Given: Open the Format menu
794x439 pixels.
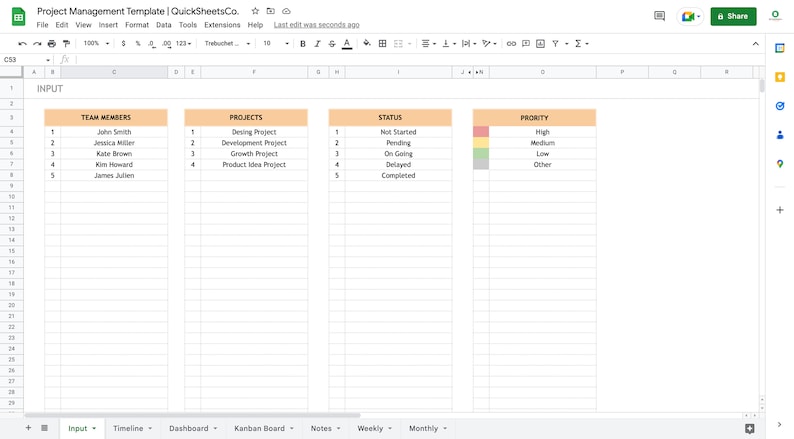Looking at the screenshot, I should pyautogui.click(x=137, y=25).
